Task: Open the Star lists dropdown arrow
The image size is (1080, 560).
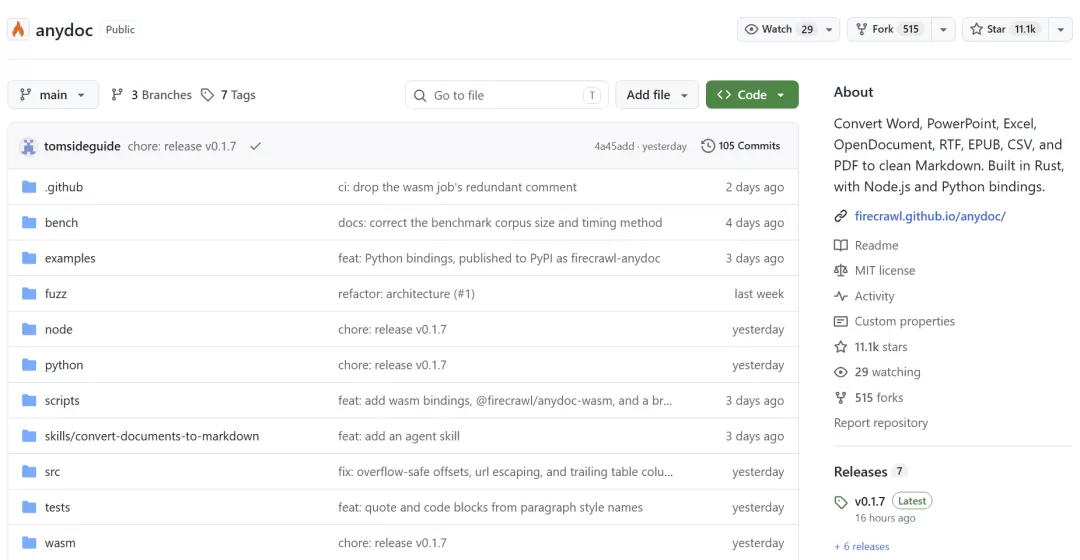Action: (x=1061, y=30)
